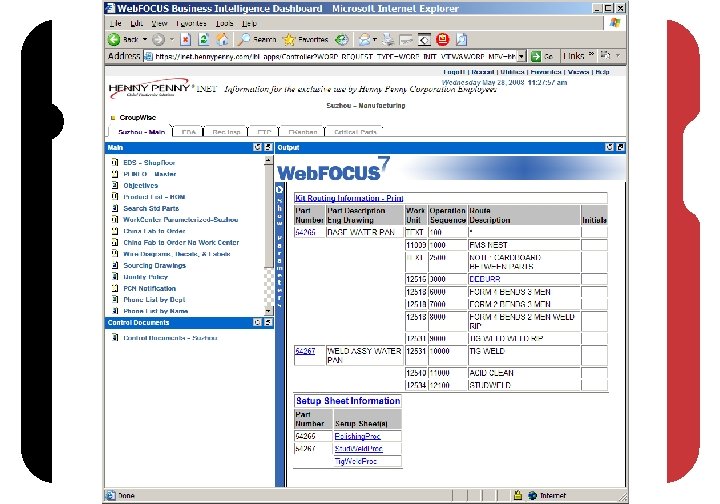Screen dimensions: 720x504
Task: Open the Search pane in the toolbar
Action: (257, 40)
